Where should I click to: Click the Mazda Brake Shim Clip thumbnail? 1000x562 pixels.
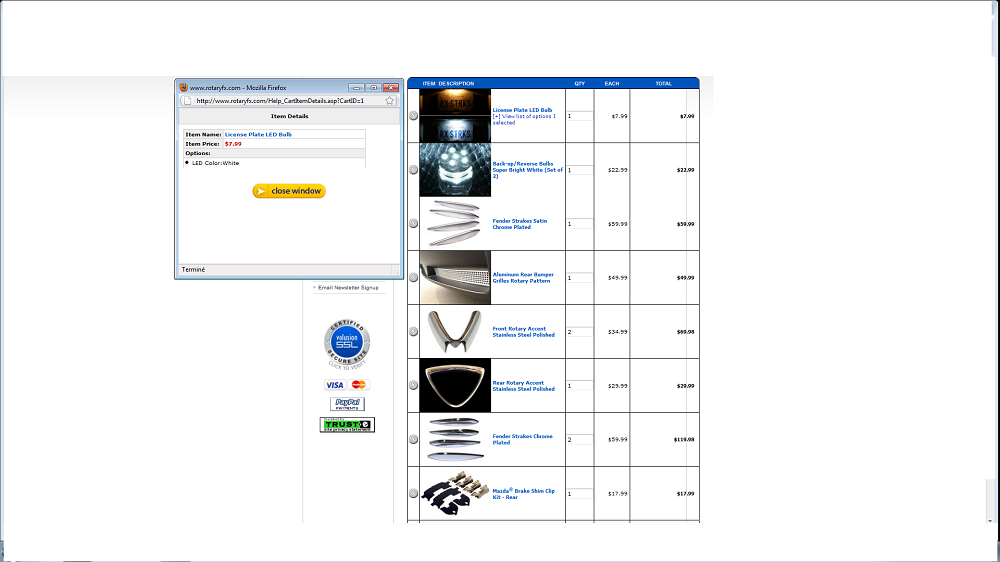click(455, 493)
